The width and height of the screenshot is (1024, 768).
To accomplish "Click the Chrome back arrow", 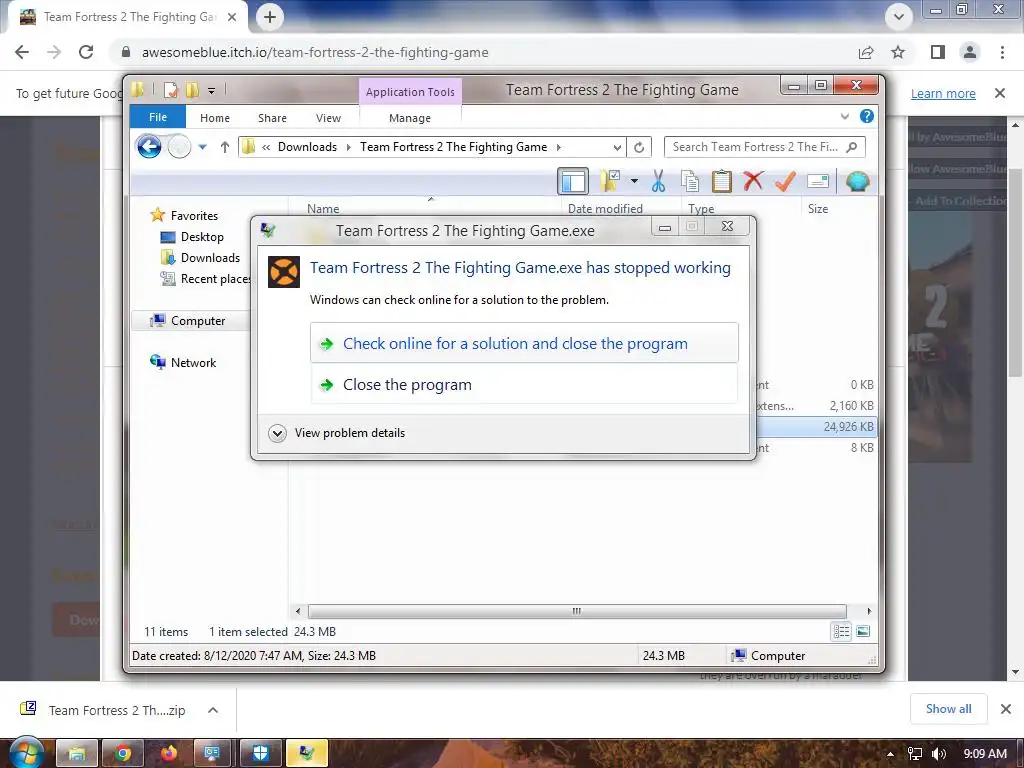I will coord(22,52).
